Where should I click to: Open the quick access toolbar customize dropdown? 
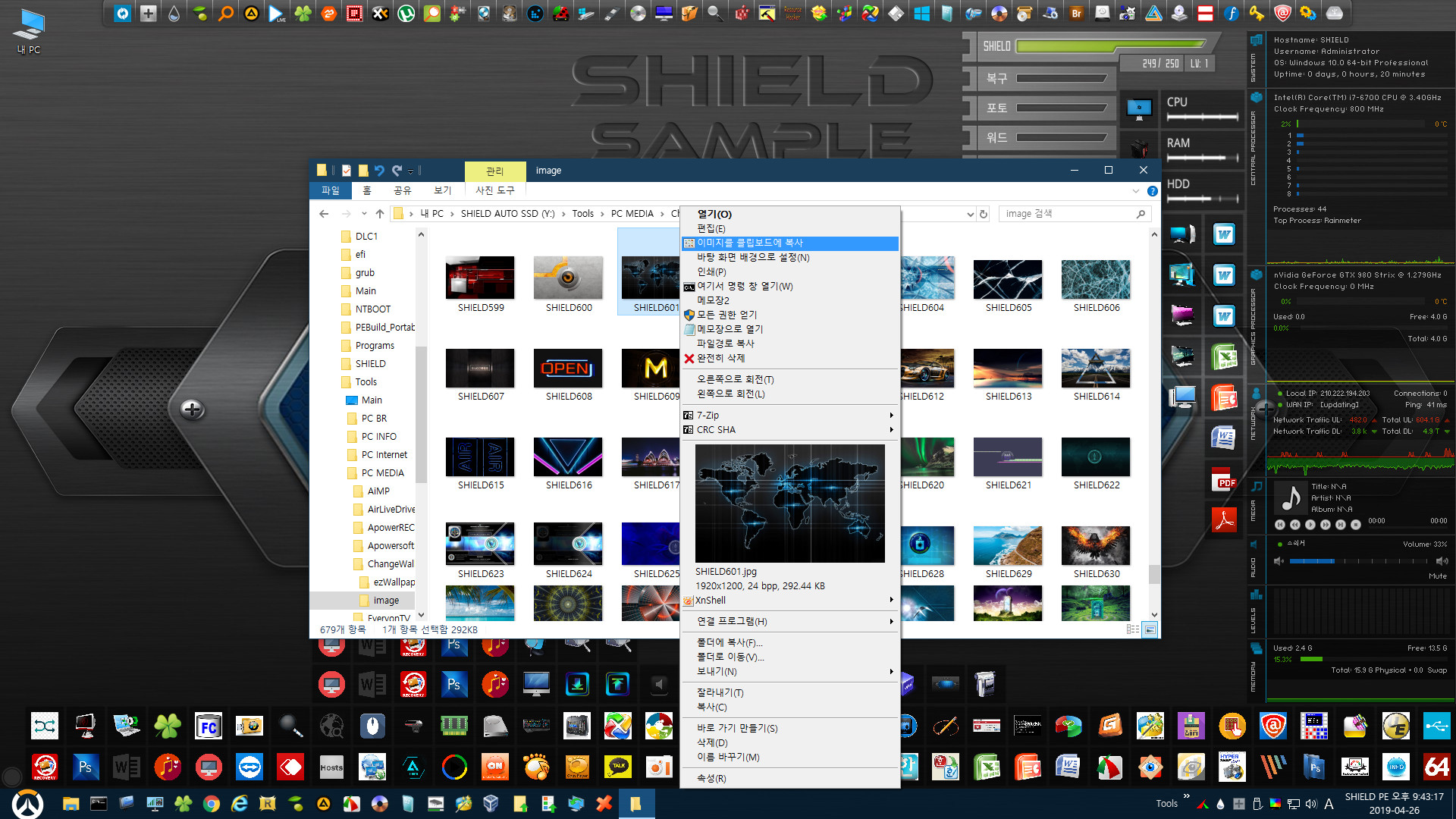pos(411,171)
